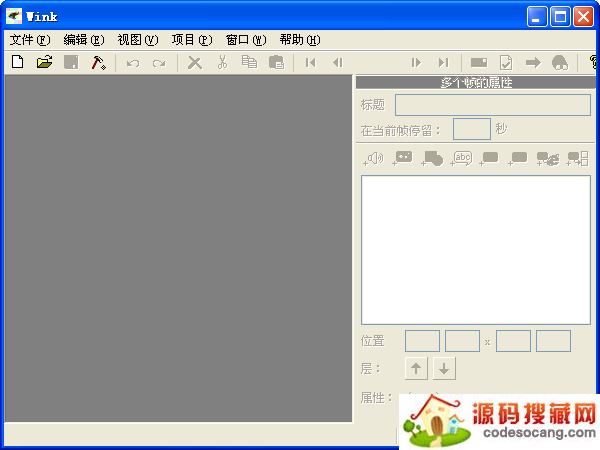Open the 视图 menu

coord(137,40)
